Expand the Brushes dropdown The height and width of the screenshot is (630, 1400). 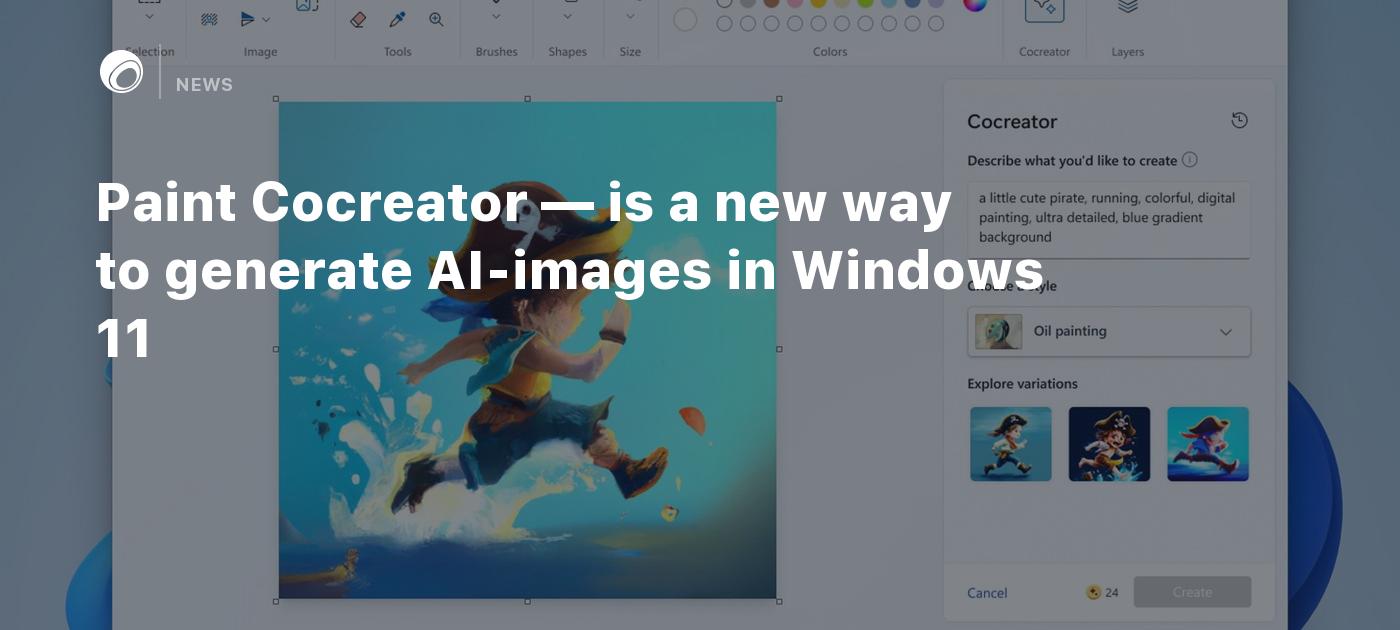(496, 15)
